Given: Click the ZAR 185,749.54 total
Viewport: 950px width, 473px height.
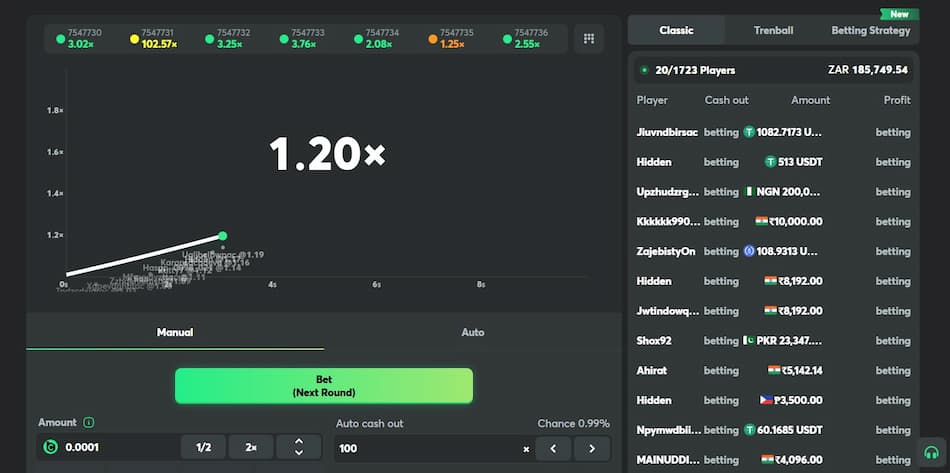Looking at the screenshot, I should coord(868,70).
